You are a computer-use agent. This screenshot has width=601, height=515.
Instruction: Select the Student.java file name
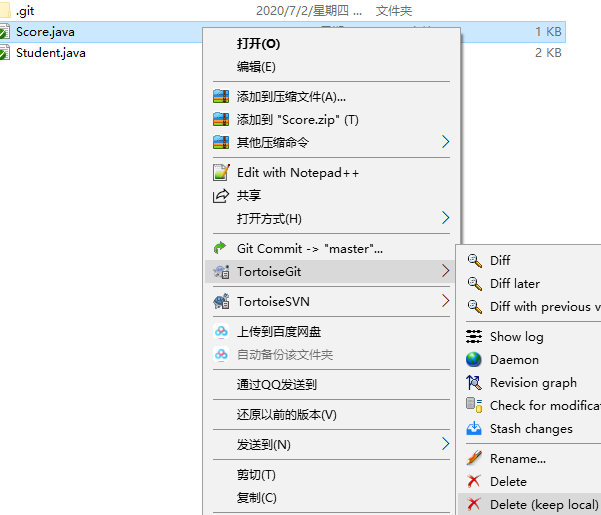pyautogui.click(x=51, y=52)
